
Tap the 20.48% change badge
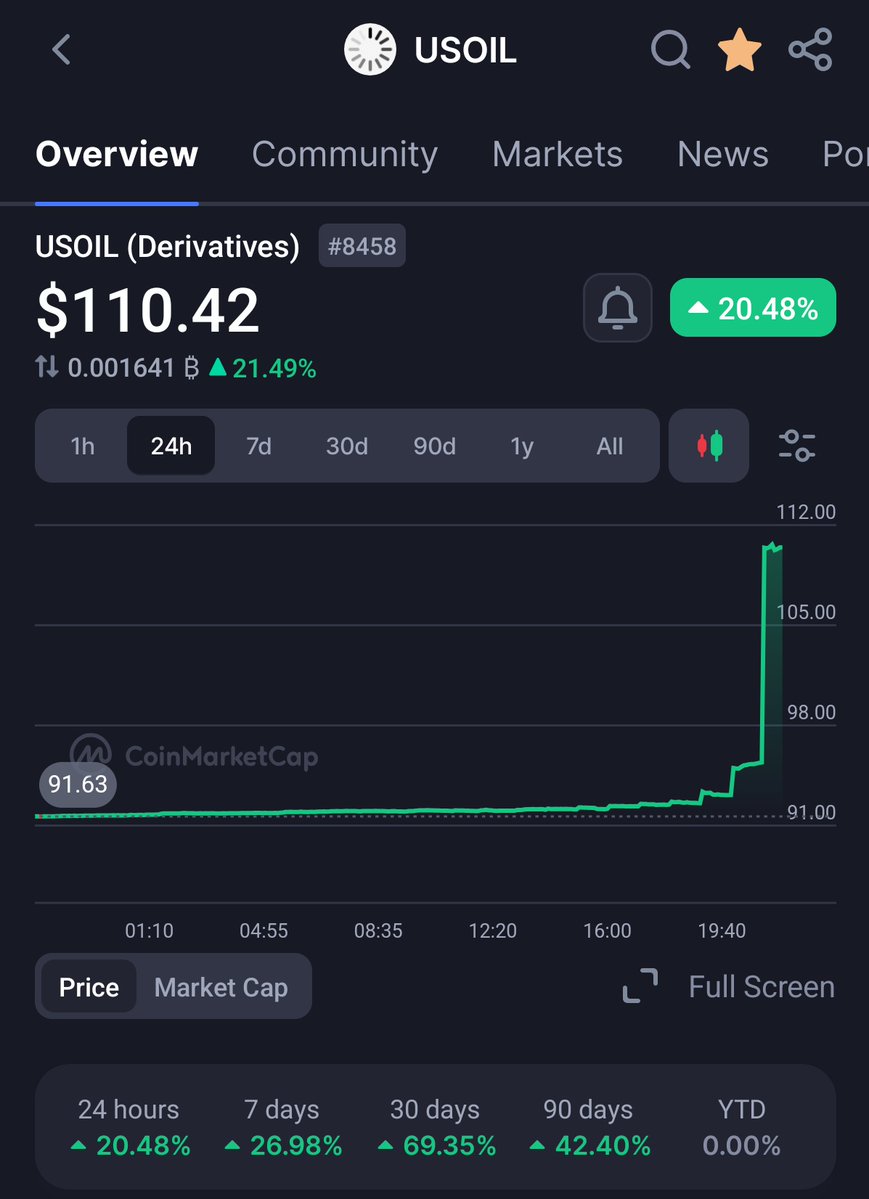[x=753, y=308]
